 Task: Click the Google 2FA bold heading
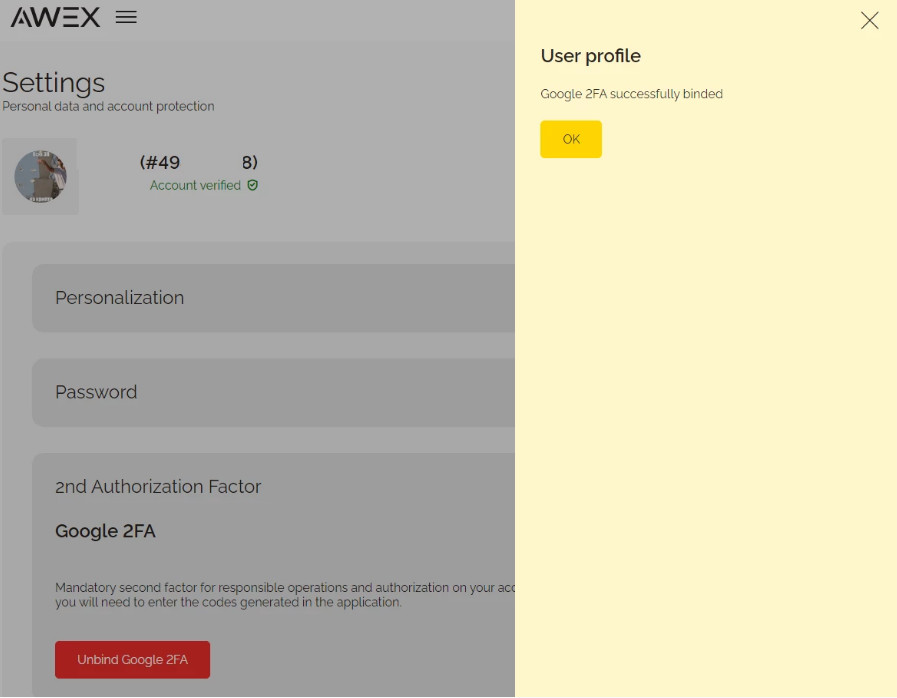tap(105, 531)
